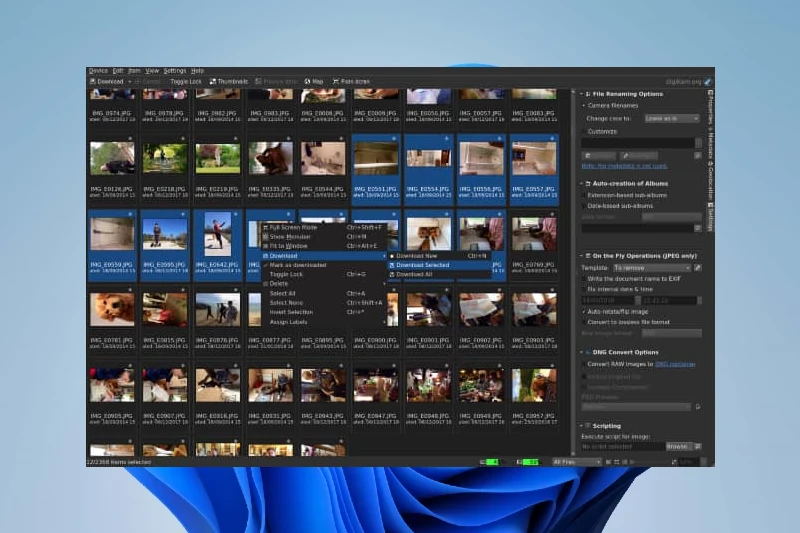Click the zoom icon in status bar
Screen dimensions: 800x533
[674, 462]
